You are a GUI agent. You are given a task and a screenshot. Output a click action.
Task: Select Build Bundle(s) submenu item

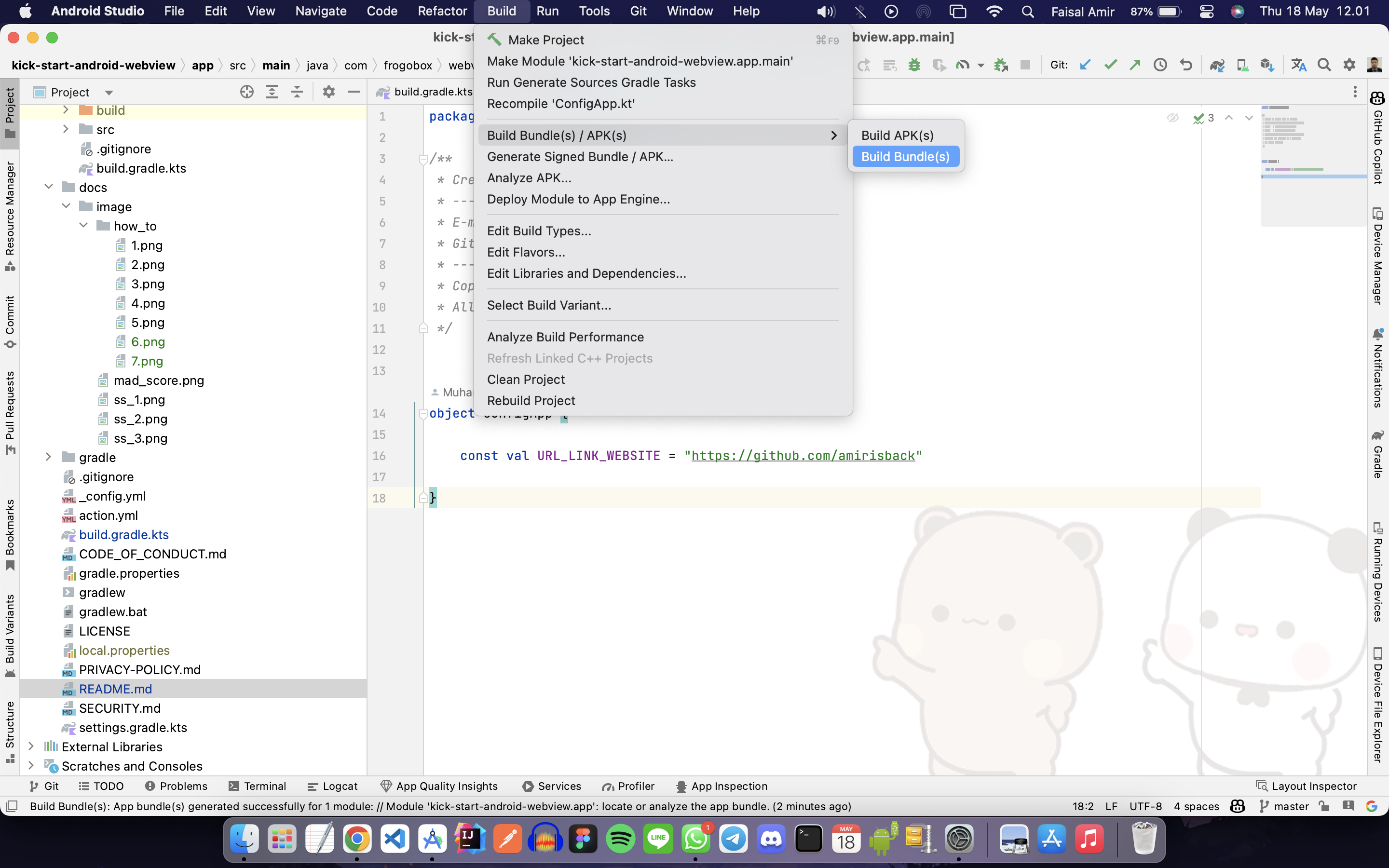click(905, 157)
